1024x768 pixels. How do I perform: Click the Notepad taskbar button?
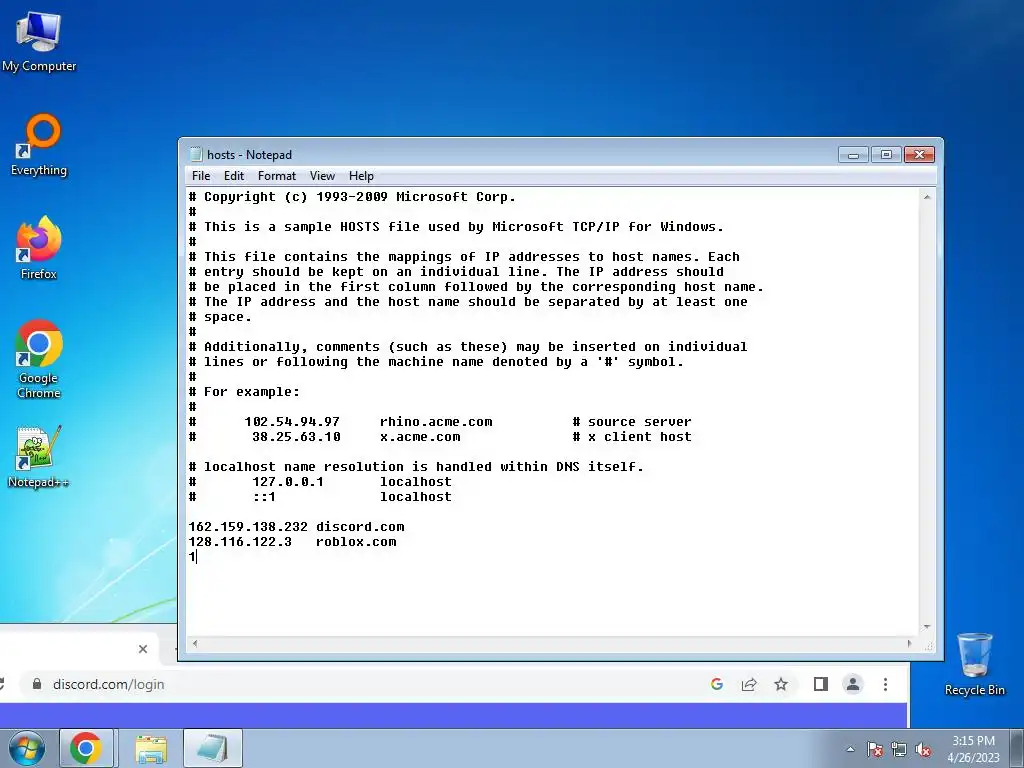[213, 748]
